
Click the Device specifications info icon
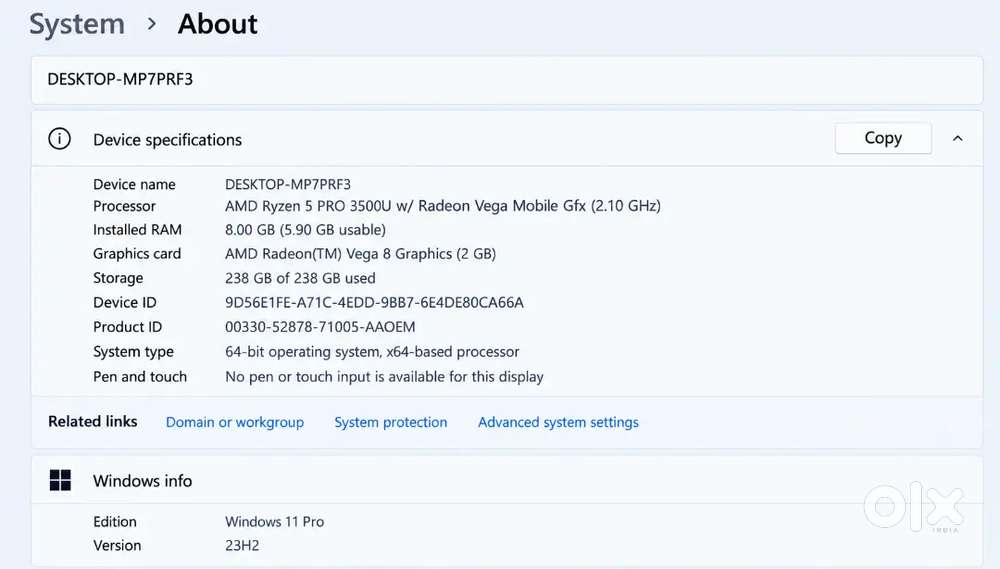[59, 138]
